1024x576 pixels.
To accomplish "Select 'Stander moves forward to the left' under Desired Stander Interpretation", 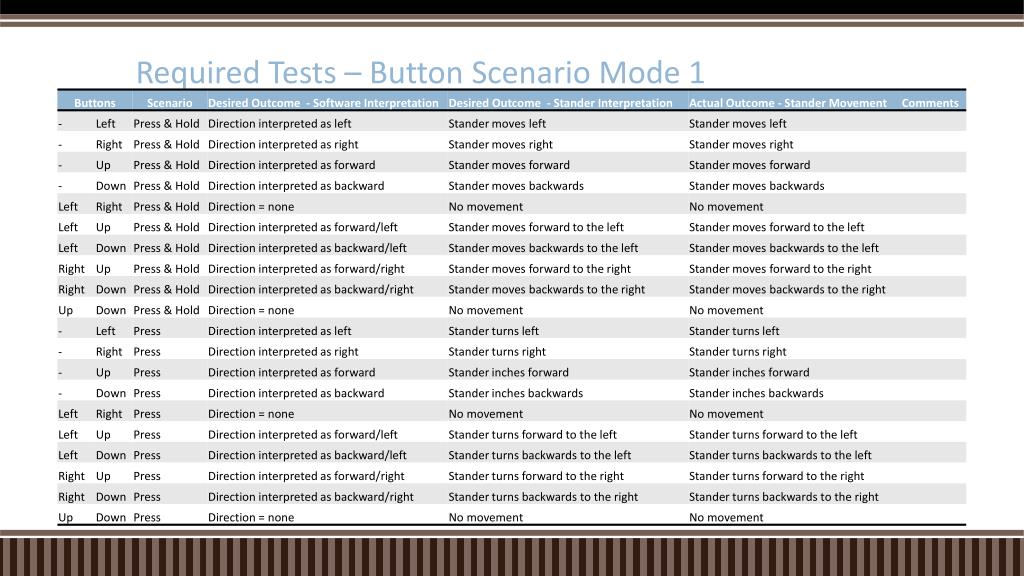I will point(536,227).
